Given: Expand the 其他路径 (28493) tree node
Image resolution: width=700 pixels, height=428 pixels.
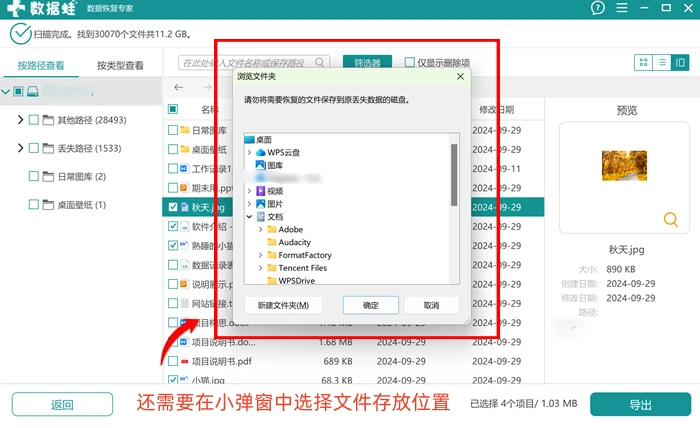Looking at the screenshot, I should click(x=20, y=120).
